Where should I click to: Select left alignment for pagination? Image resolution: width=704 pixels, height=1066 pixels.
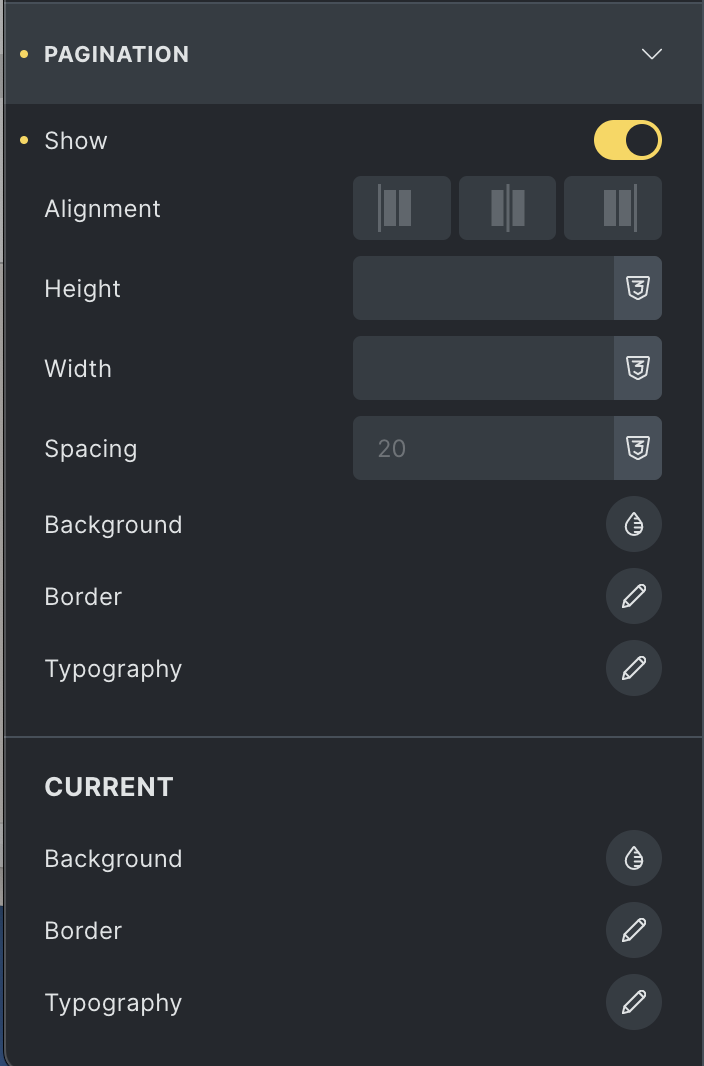pyautogui.click(x=401, y=208)
